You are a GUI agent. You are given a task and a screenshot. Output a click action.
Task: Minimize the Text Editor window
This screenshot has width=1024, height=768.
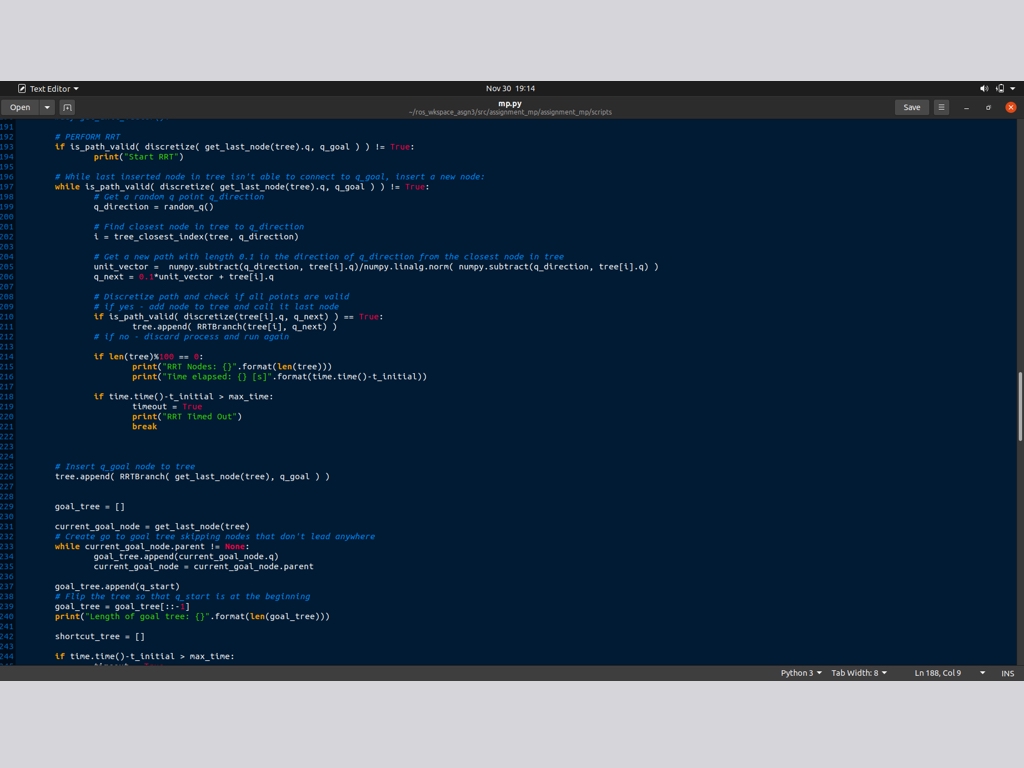tap(967, 107)
